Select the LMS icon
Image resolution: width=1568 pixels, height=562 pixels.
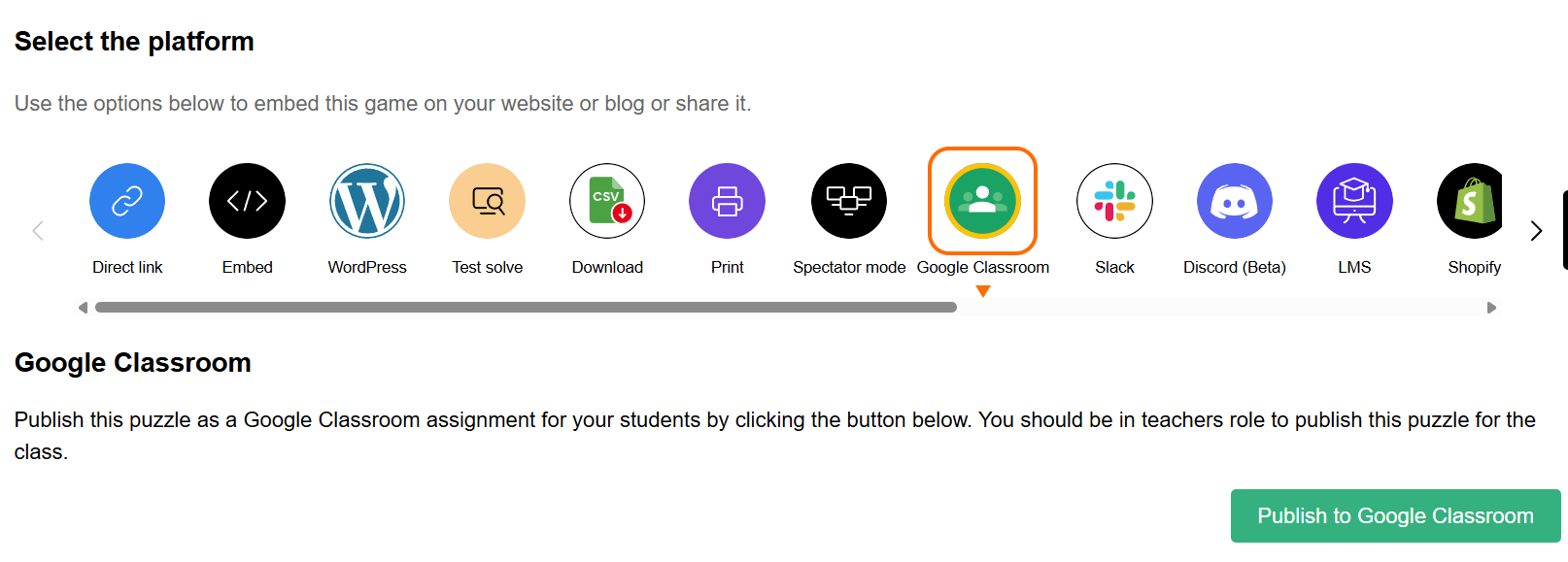pos(1354,201)
